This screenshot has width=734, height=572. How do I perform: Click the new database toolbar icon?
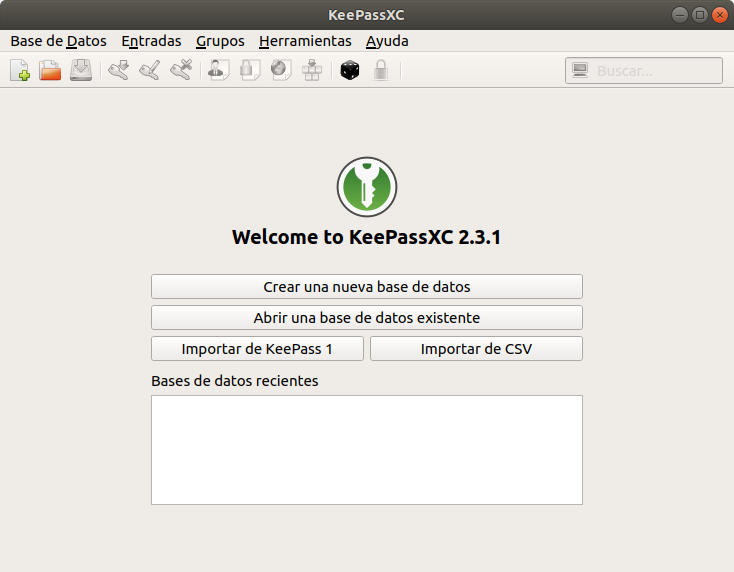pos(20,71)
